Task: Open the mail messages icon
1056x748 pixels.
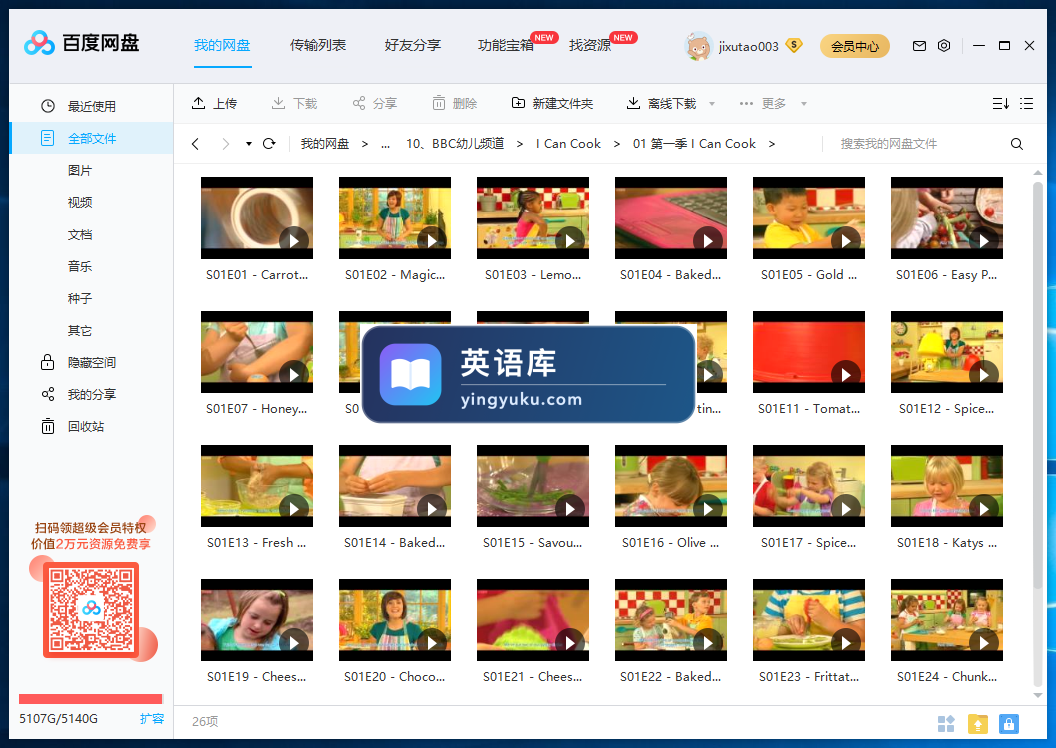Action: point(919,46)
